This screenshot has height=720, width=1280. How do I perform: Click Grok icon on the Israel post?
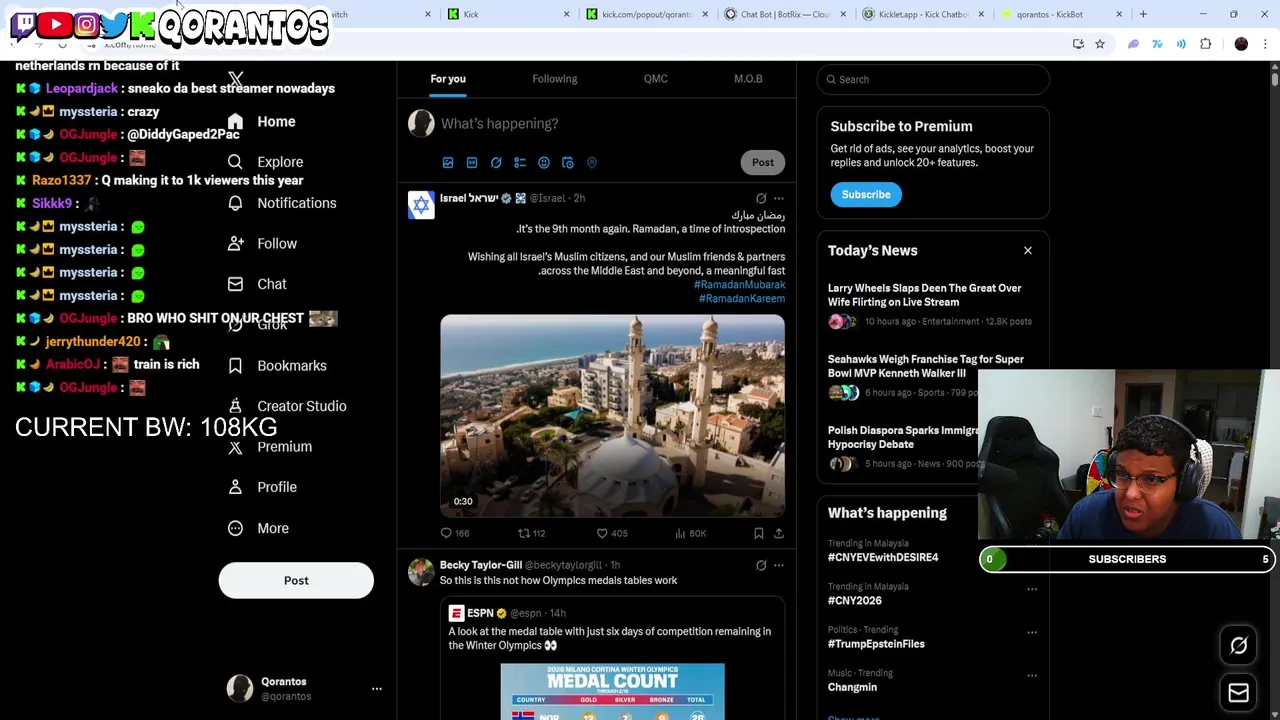761,199
